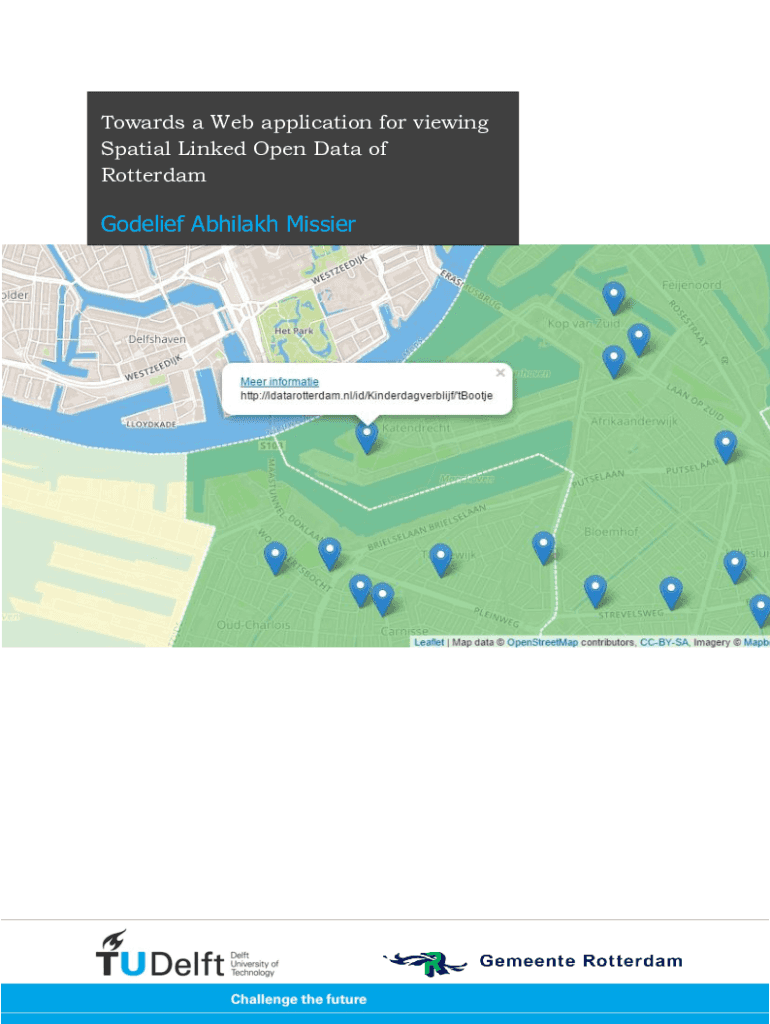Click the author name Godelief Abhilakh Missier
The width and height of the screenshot is (770, 1024).
pyautogui.click(x=228, y=224)
